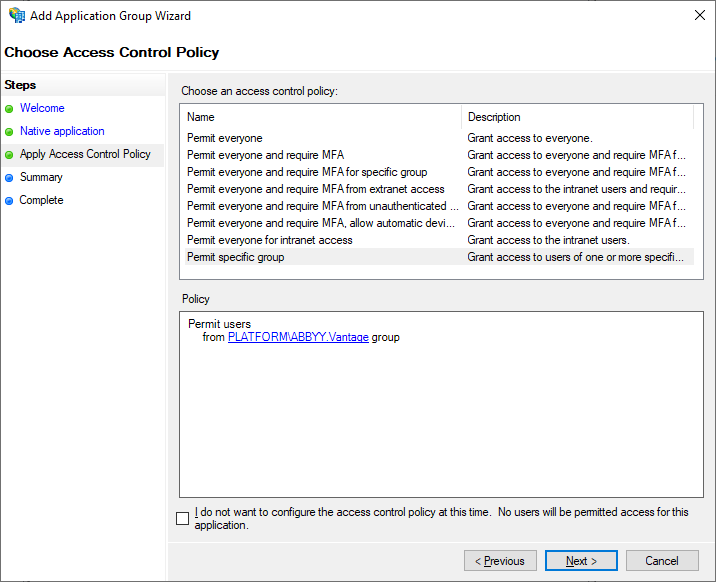Viewport: 716px width, 582px height.
Task: Select the Permit everyone policy
Action: 225,138
